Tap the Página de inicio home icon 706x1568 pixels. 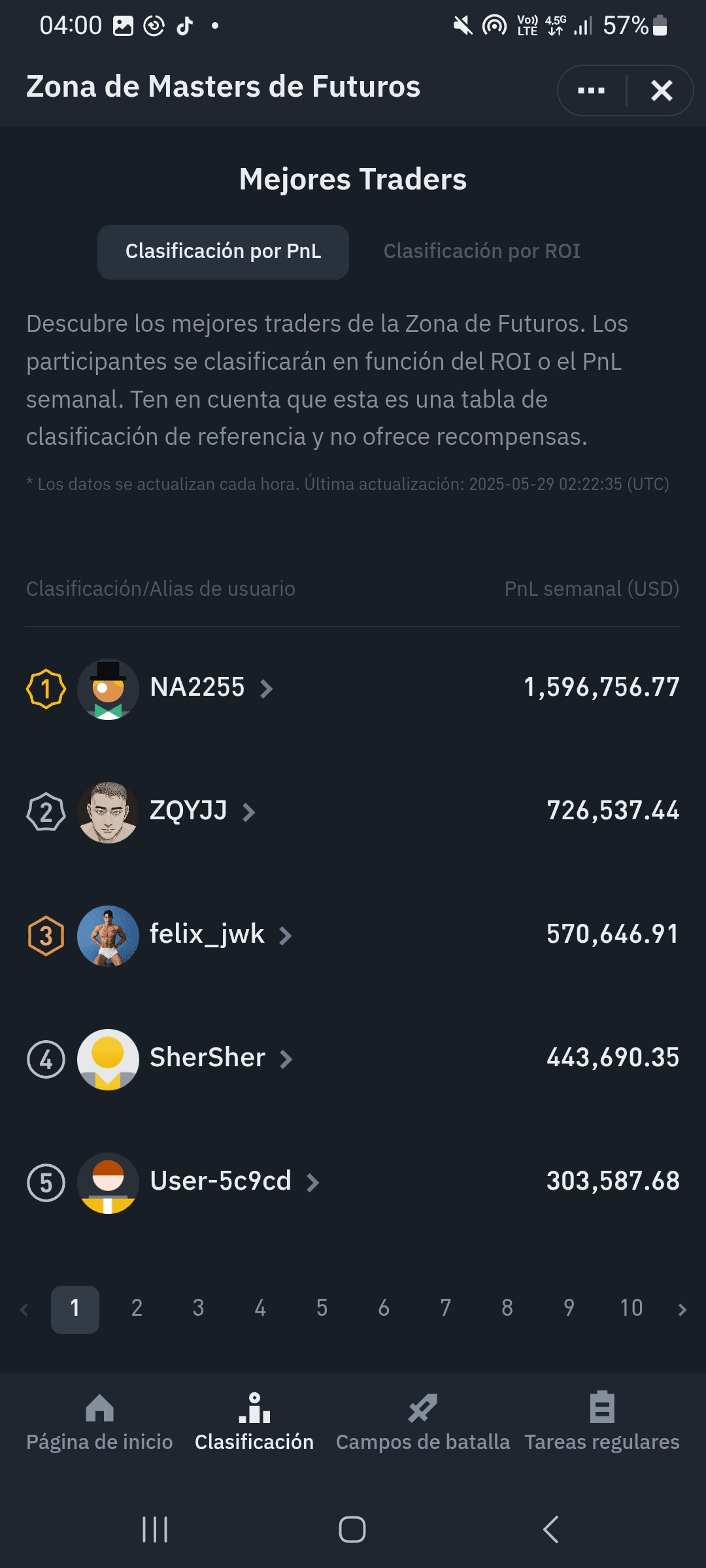99,1409
